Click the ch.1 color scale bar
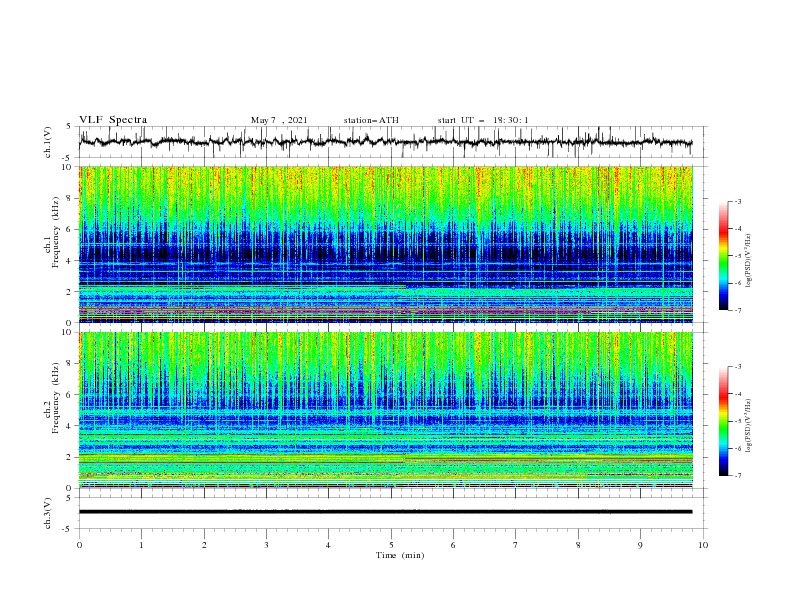This screenshot has width=792, height=612. [x=724, y=255]
